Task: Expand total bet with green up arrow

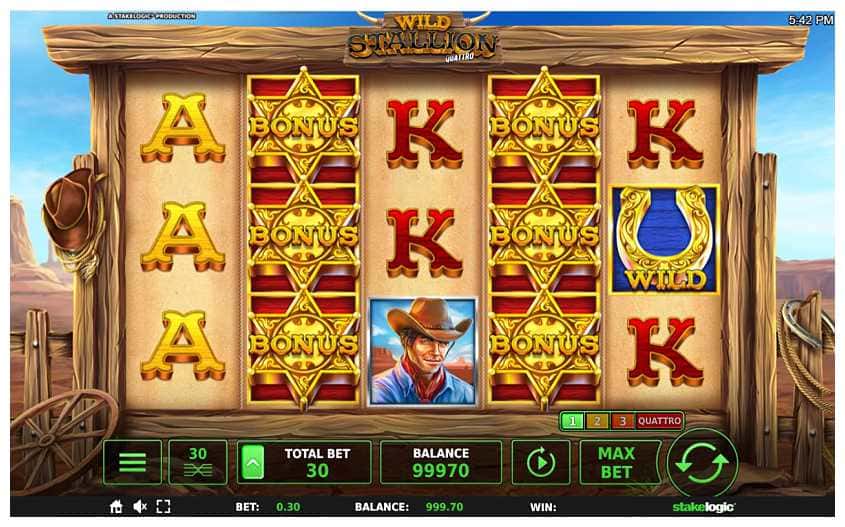Action: pyautogui.click(x=253, y=462)
